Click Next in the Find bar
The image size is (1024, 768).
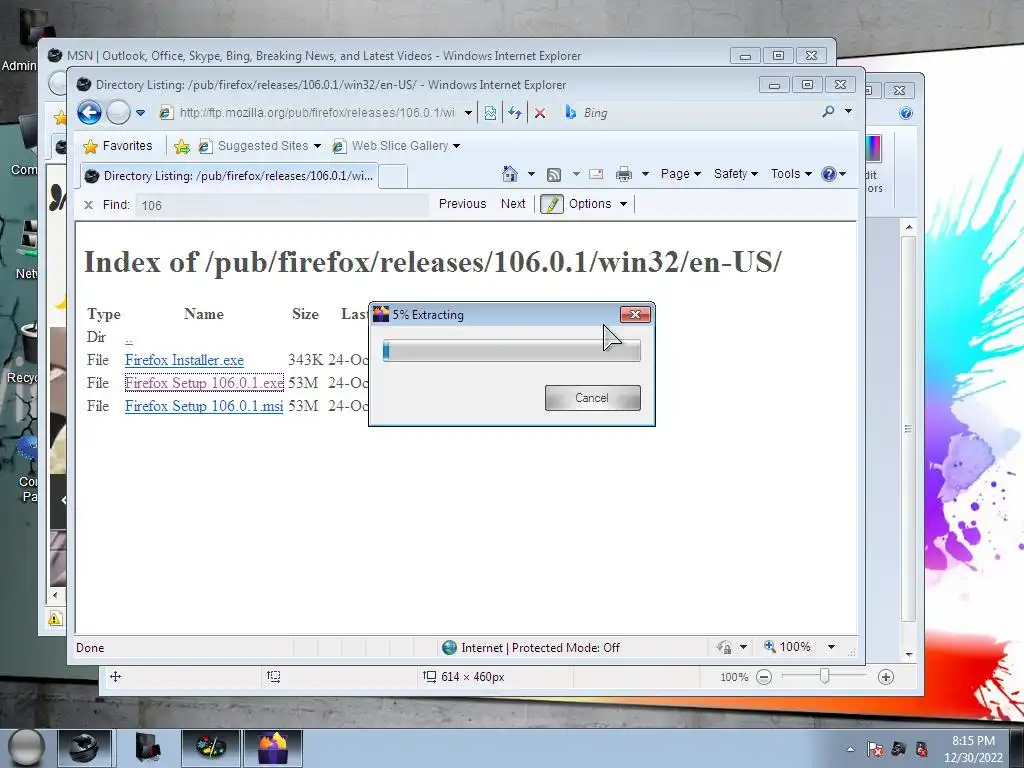pos(513,204)
